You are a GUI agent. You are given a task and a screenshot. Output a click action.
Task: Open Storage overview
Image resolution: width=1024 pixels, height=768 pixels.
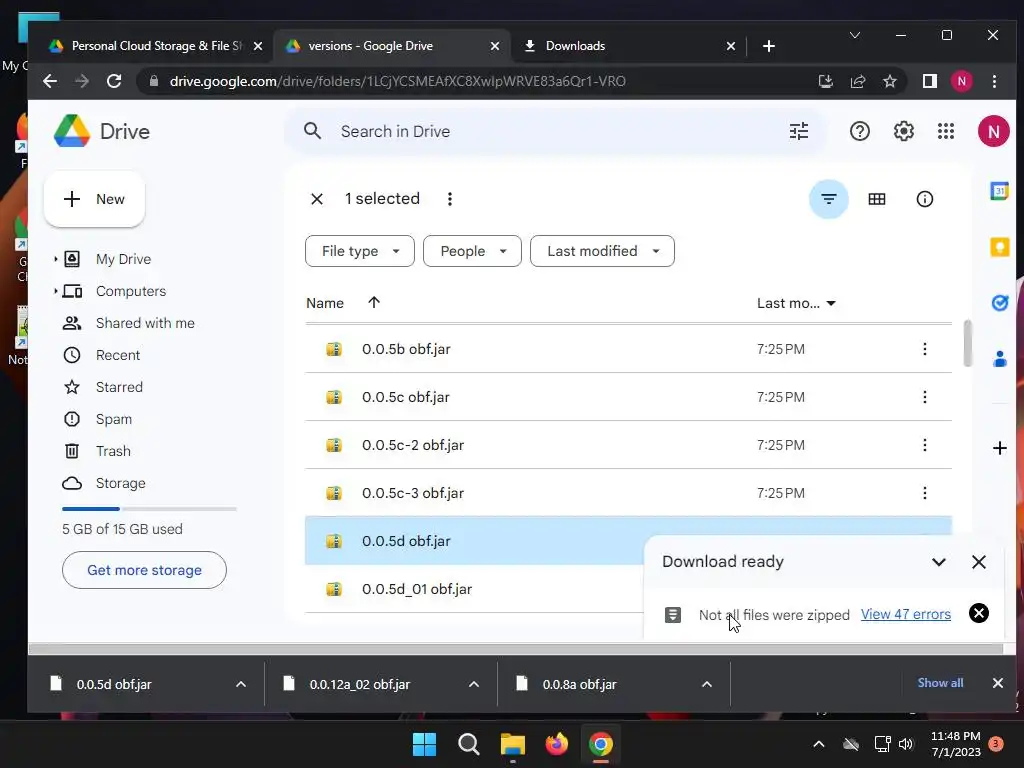click(120, 483)
